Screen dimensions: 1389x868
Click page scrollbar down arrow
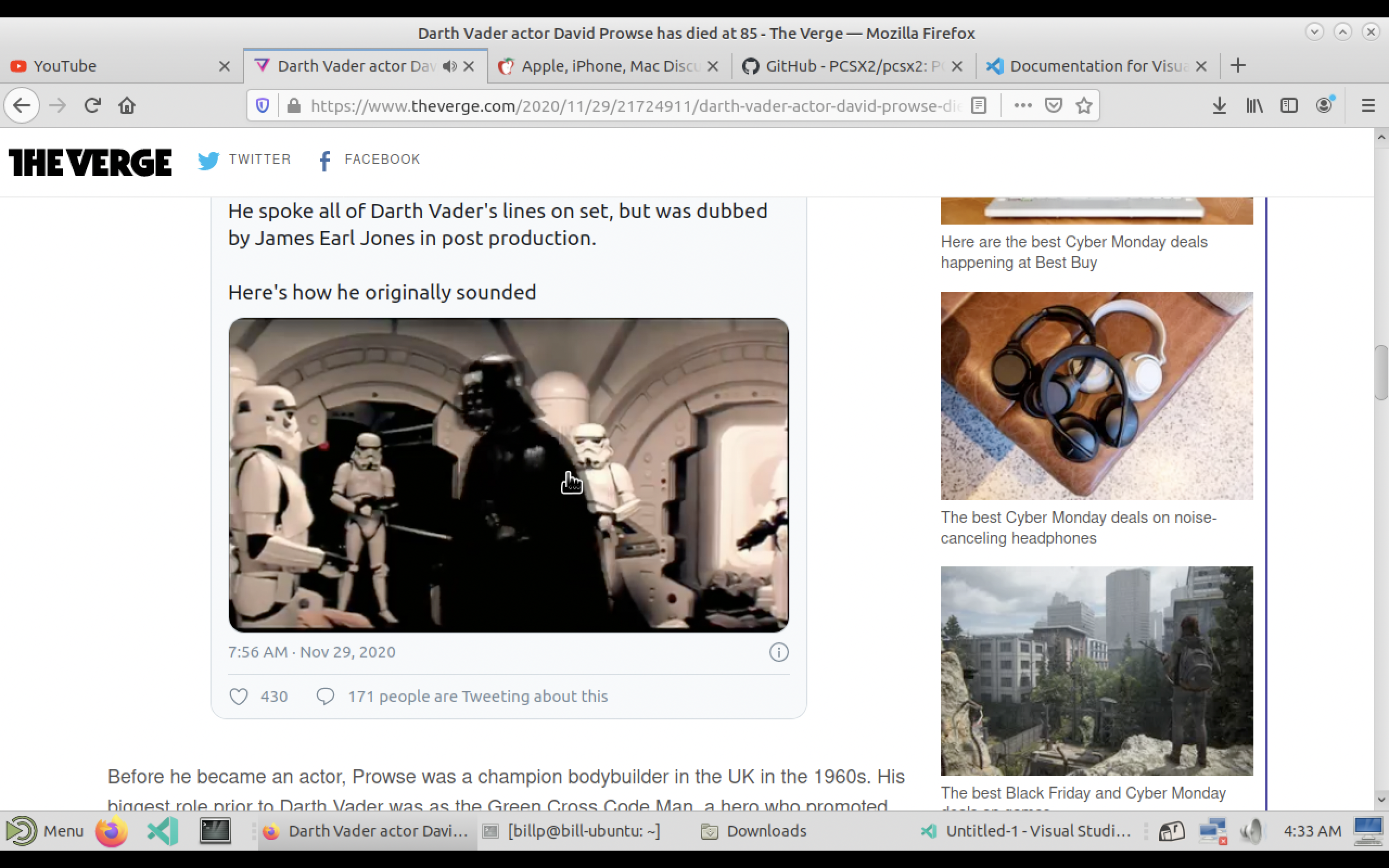(1381, 800)
